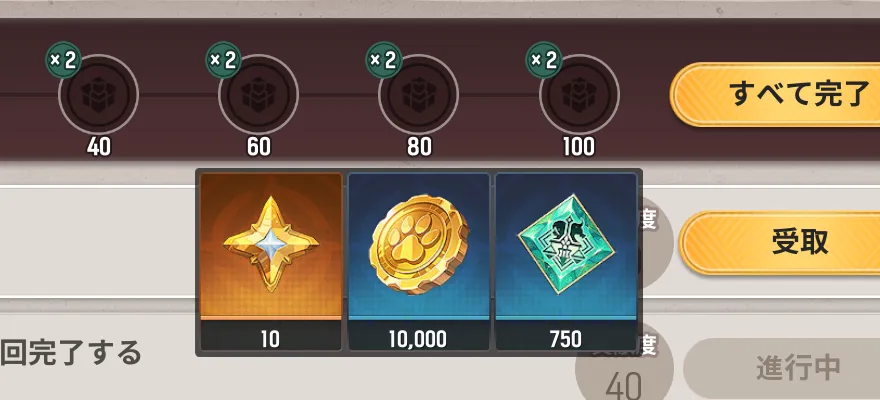
Task: Click the 100 label under the last milestone
Action: pyautogui.click(x=579, y=147)
